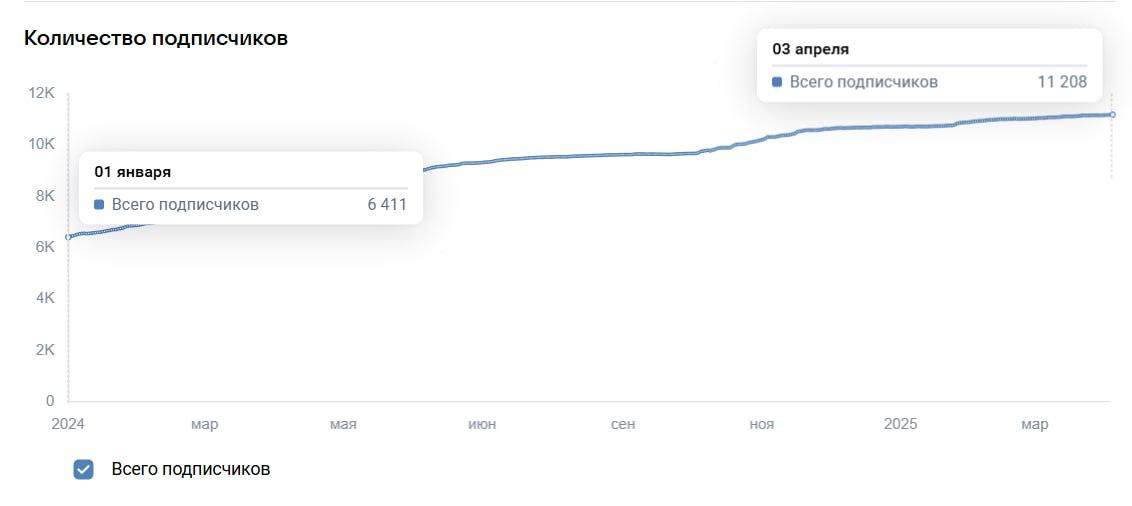
Task: Click the "мая" x-axis label
Action: tap(343, 424)
